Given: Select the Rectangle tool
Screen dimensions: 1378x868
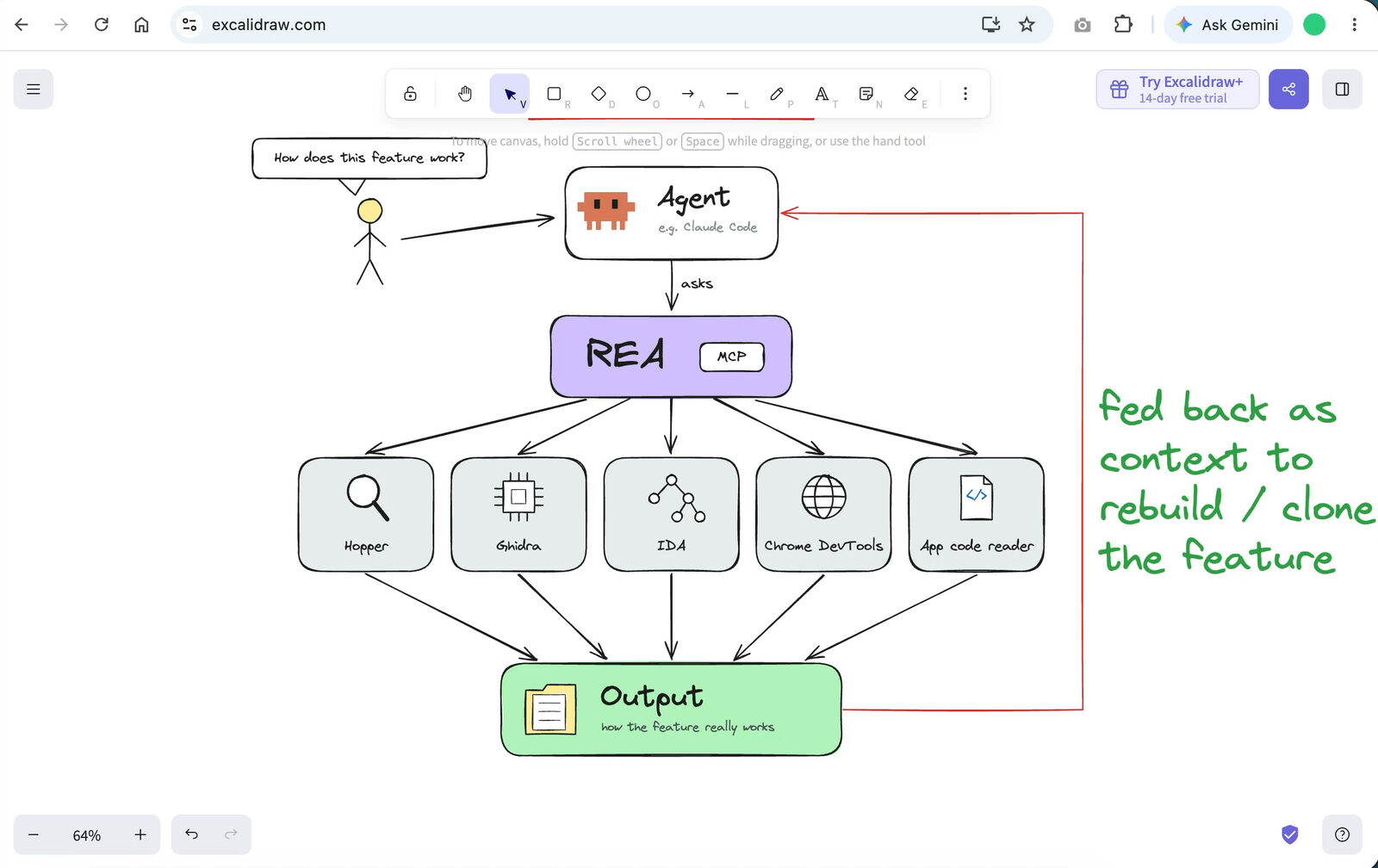Looking at the screenshot, I should click(x=555, y=94).
